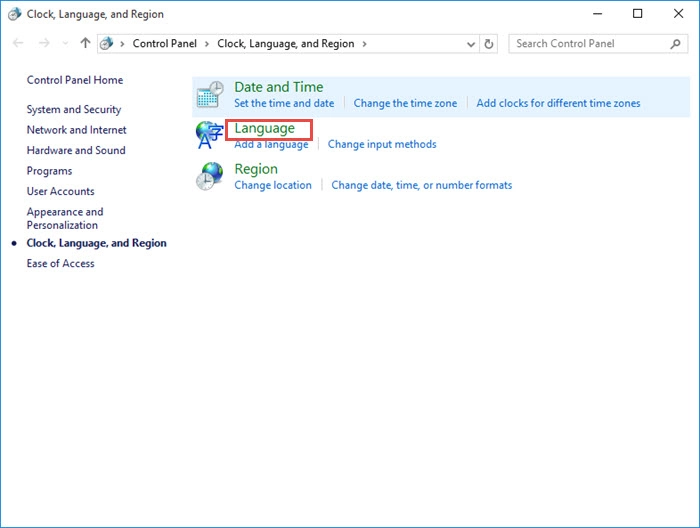
Task: Click Change input methods
Action: coord(382,144)
